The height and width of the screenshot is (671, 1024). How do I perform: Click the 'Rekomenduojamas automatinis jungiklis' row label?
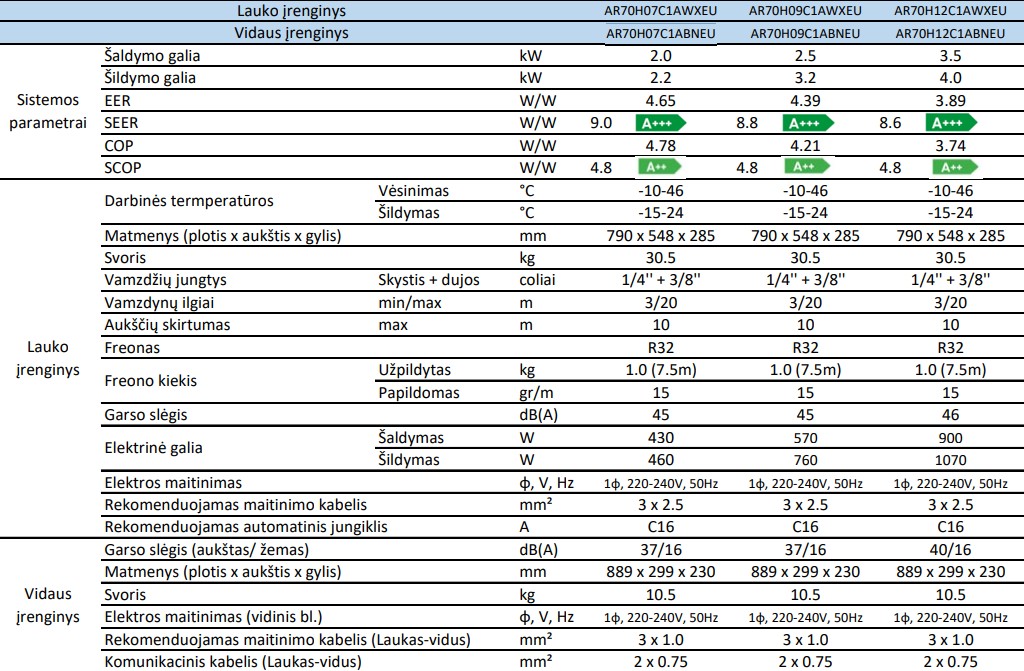click(x=246, y=526)
